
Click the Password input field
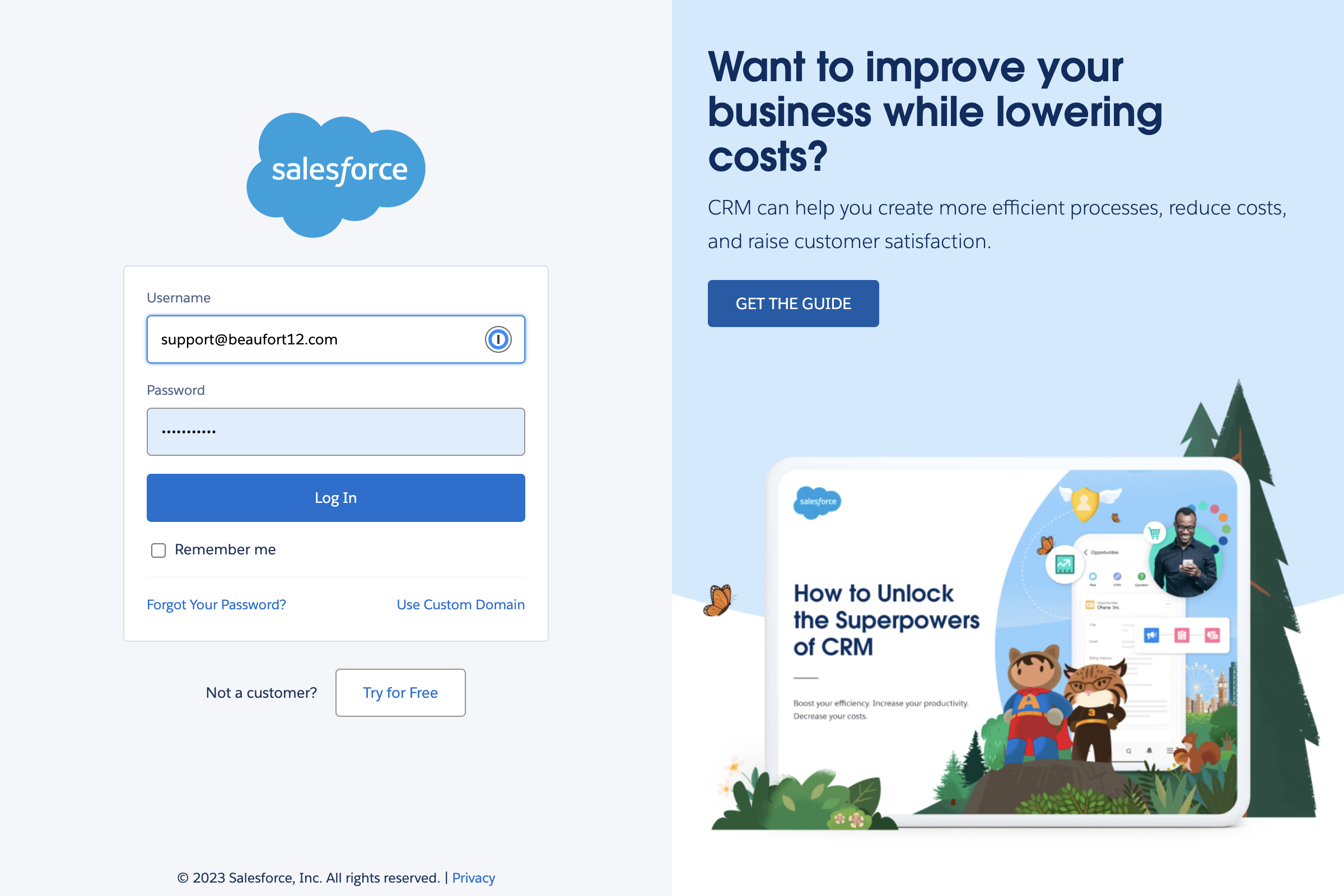(336, 431)
